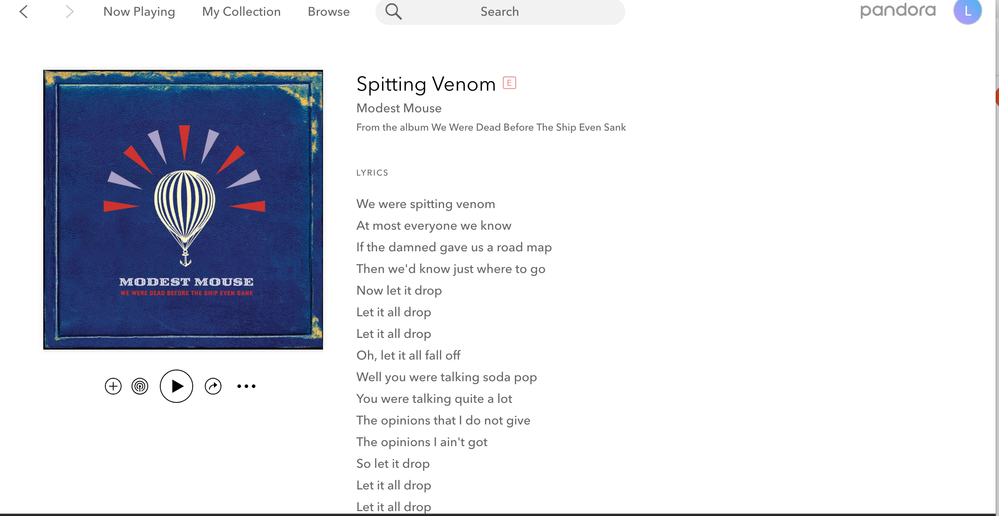This screenshot has height=516, width=999.
Task: Share this song
Action: tap(213, 386)
